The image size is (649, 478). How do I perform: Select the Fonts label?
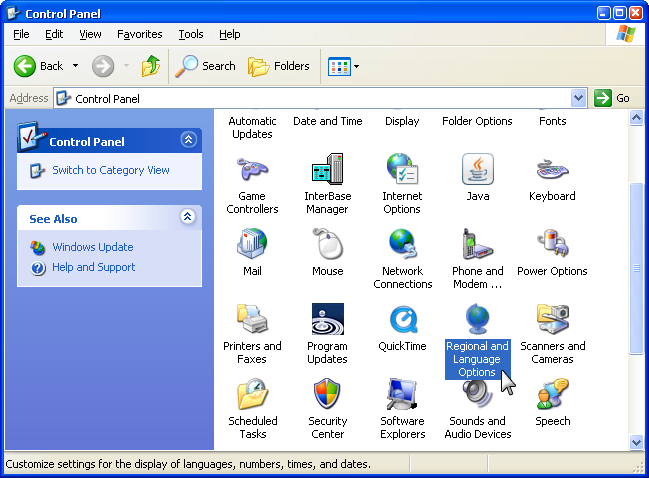point(553,121)
